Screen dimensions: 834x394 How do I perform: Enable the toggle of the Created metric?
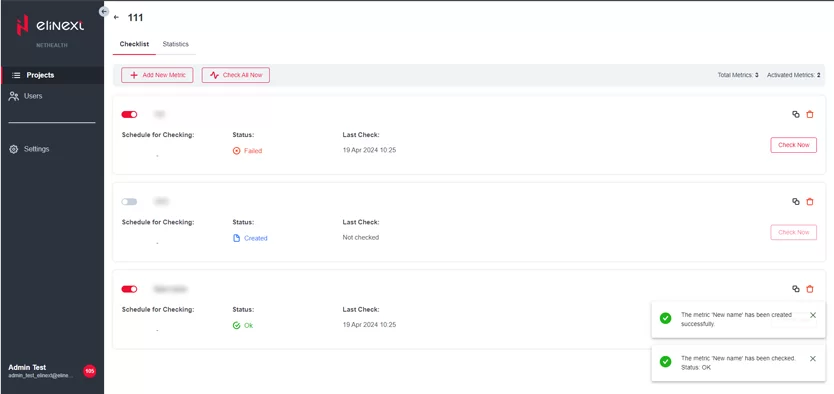[129, 202]
